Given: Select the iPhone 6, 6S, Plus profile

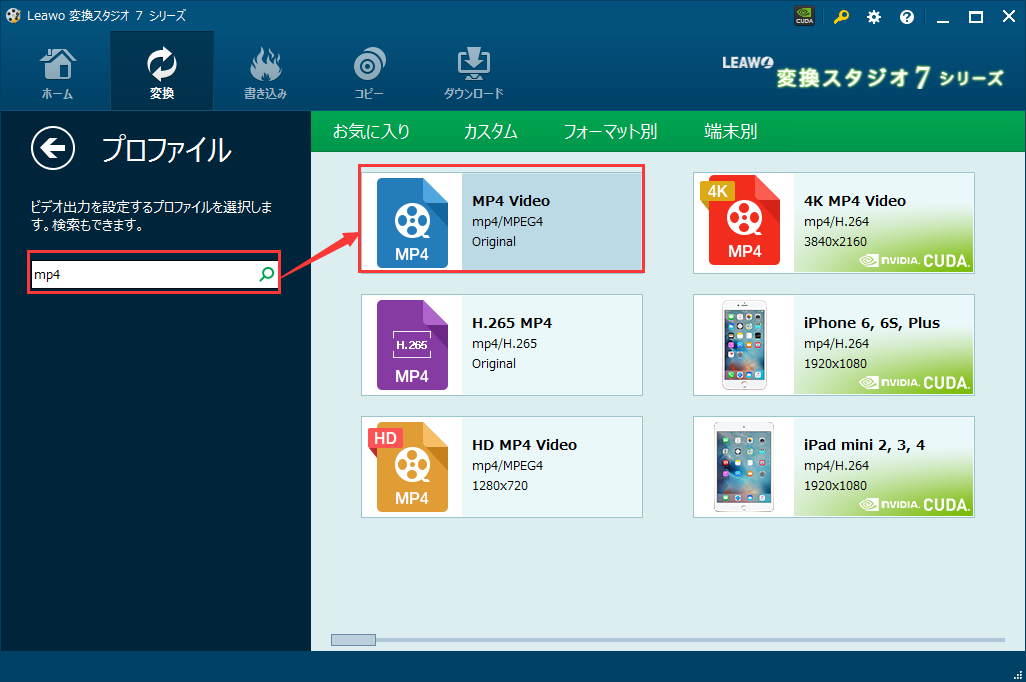Looking at the screenshot, I should point(833,345).
